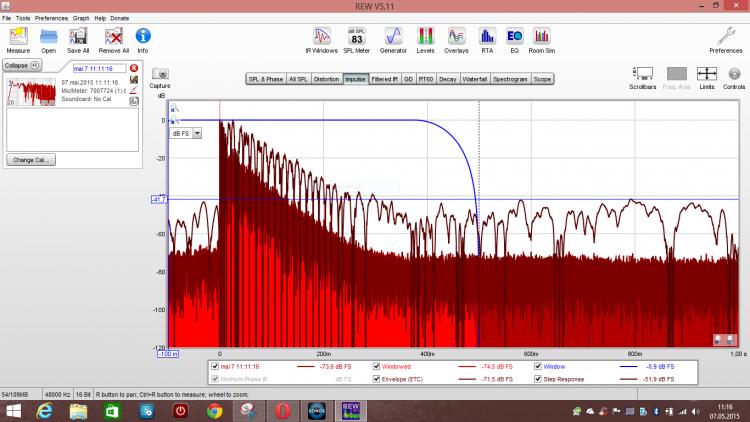Switch to the Waterfall tab
750x422 pixels.
(x=474, y=78)
